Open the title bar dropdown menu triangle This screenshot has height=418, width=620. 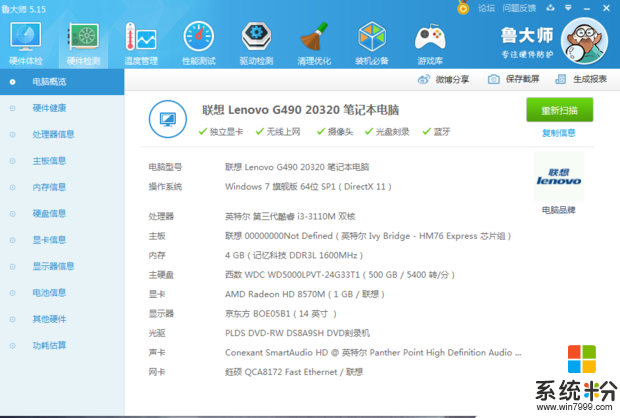click(568, 8)
